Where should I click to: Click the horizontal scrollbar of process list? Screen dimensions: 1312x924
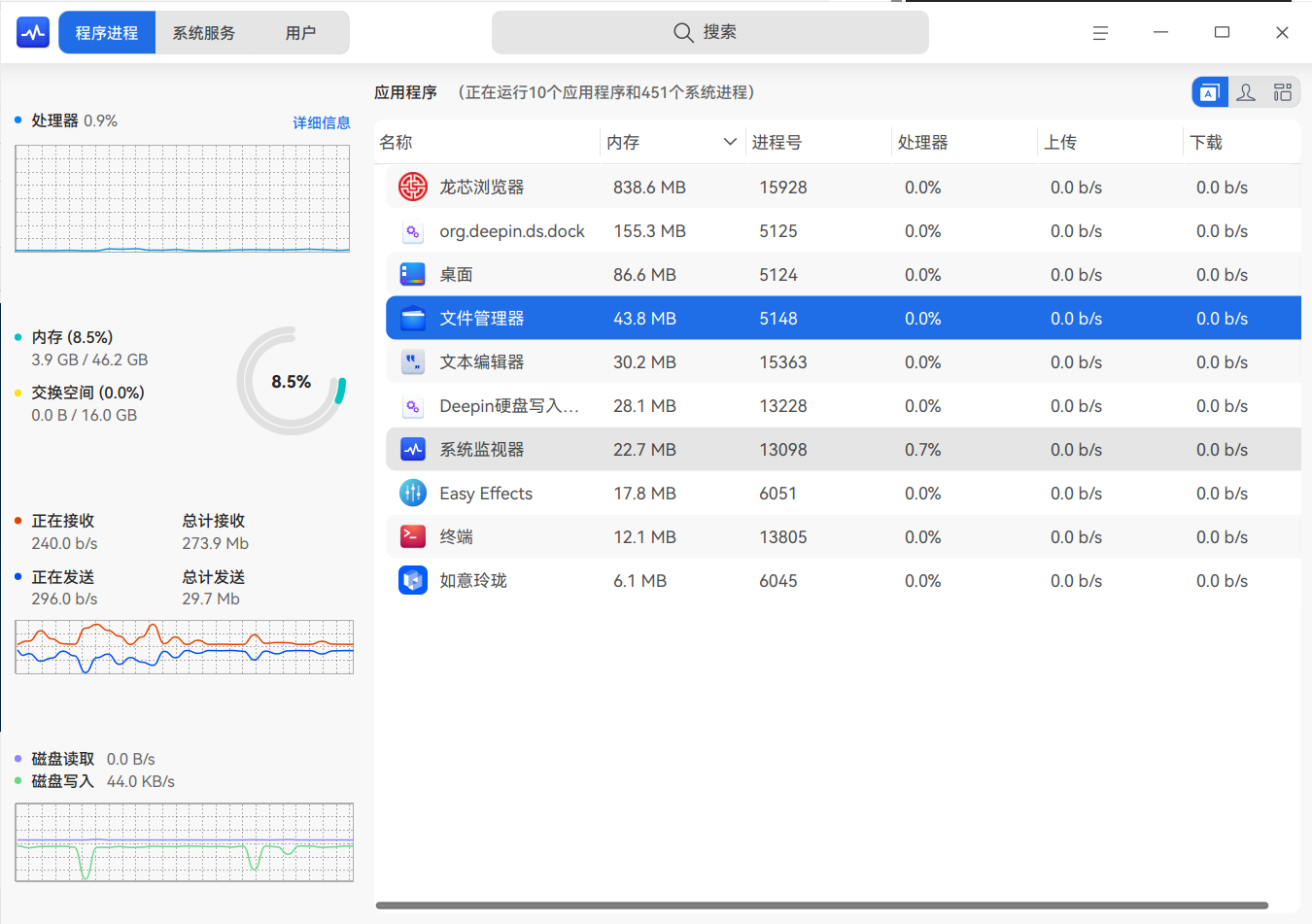click(x=822, y=906)
